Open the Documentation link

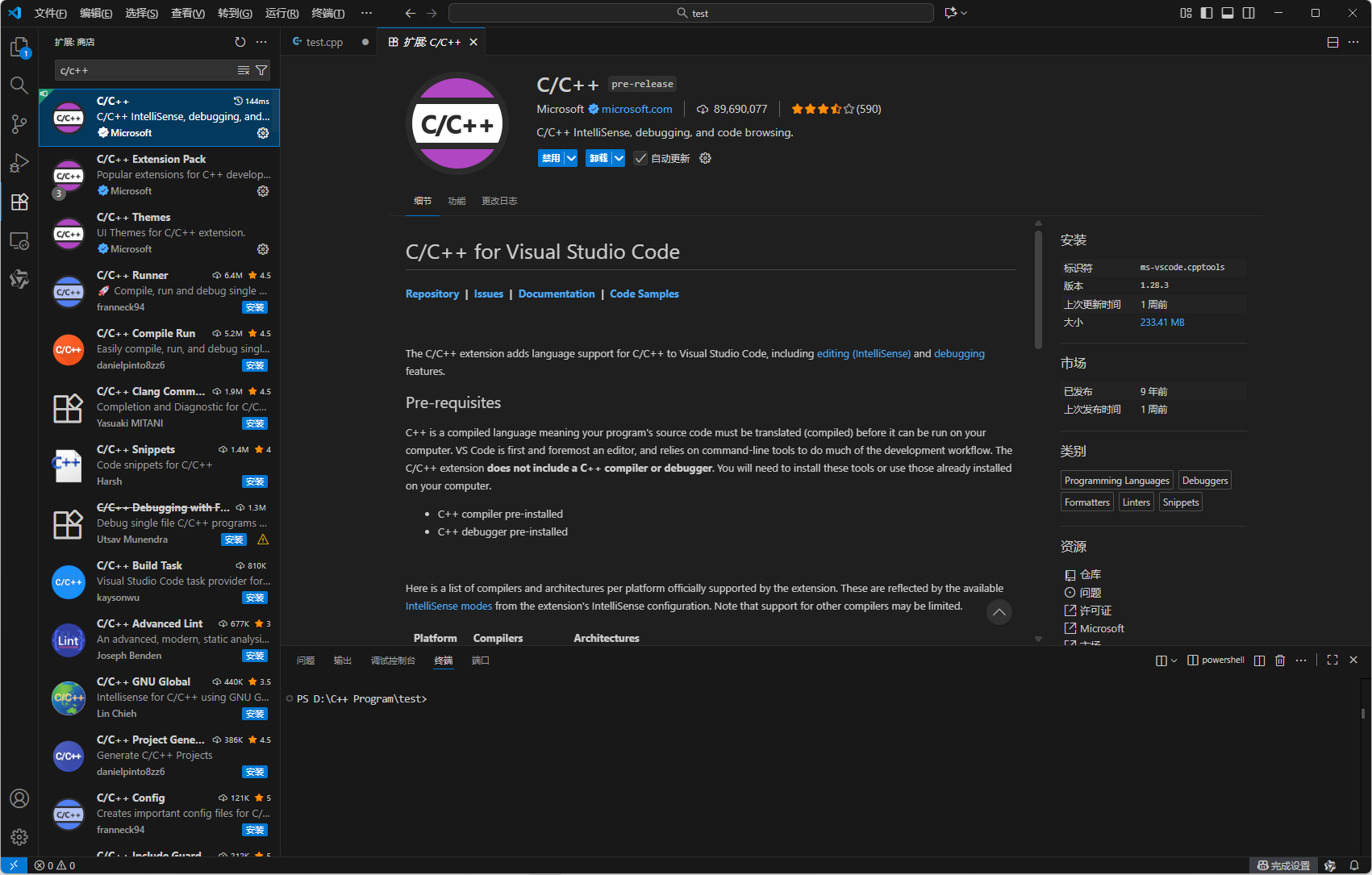(x=557, y=294)
